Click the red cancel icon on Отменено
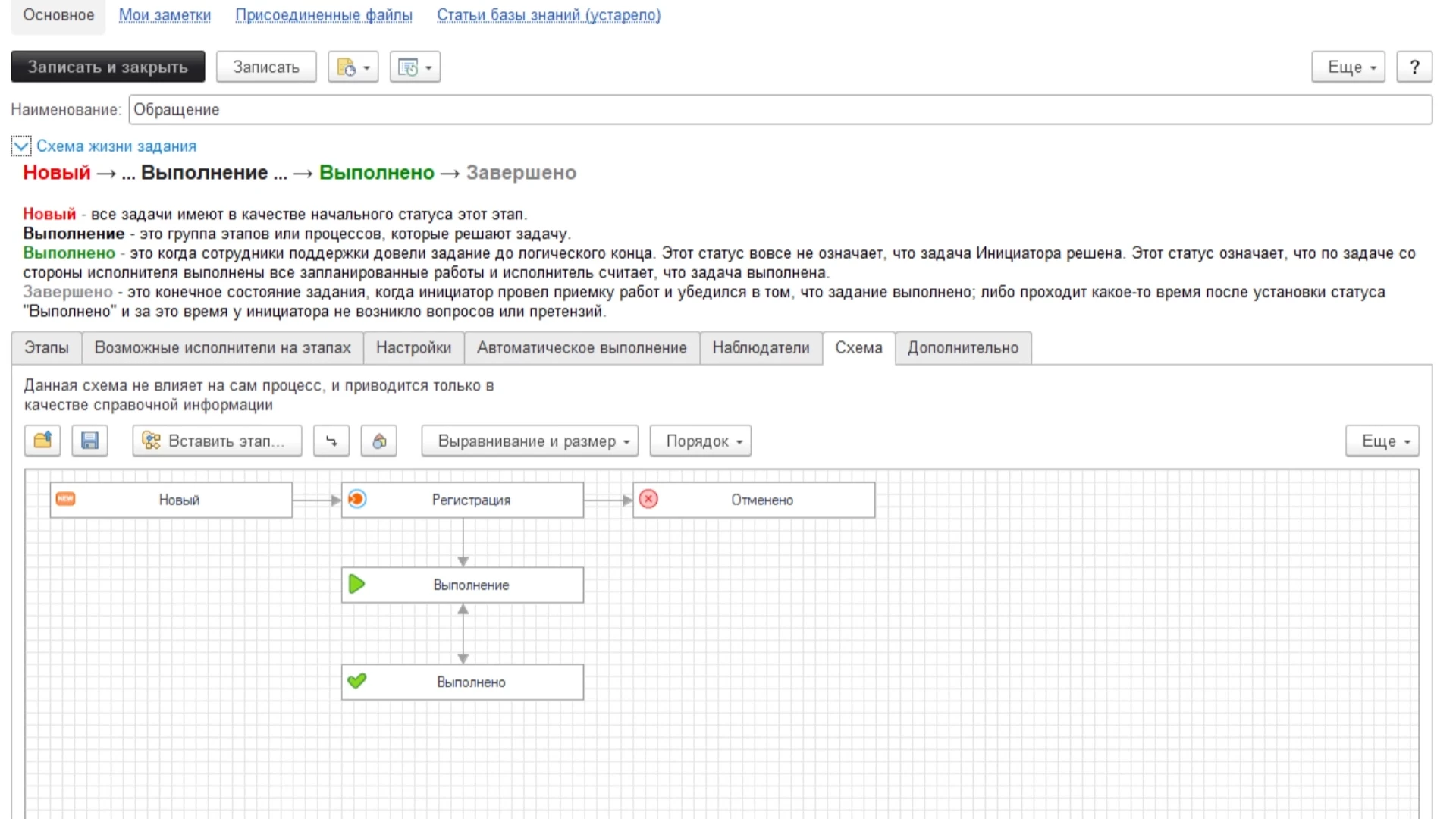Viewport: 1456px width, 819px height. 648,499
